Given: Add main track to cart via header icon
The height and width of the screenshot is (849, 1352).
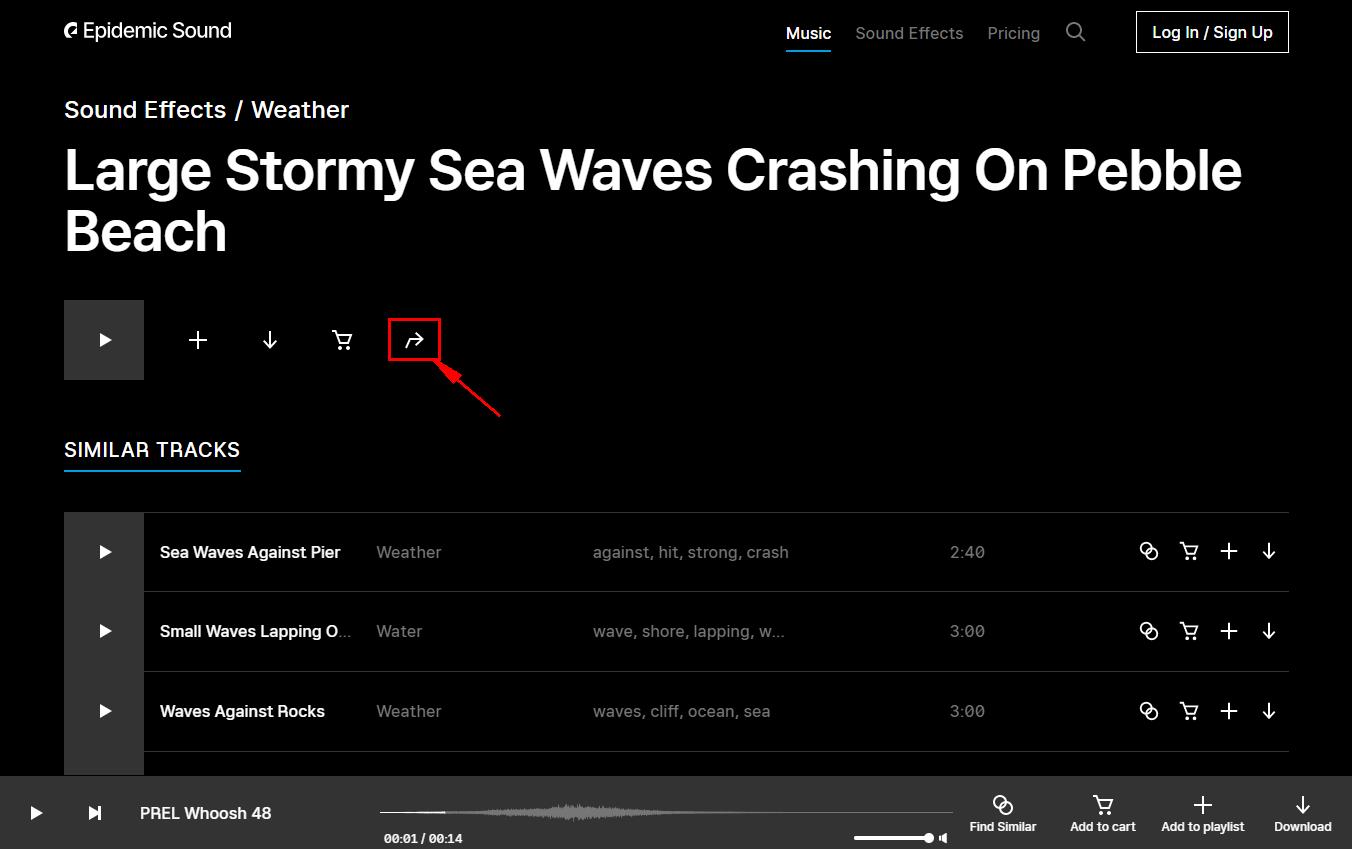Looking at the screenshot, I should [x=342, y=340].
